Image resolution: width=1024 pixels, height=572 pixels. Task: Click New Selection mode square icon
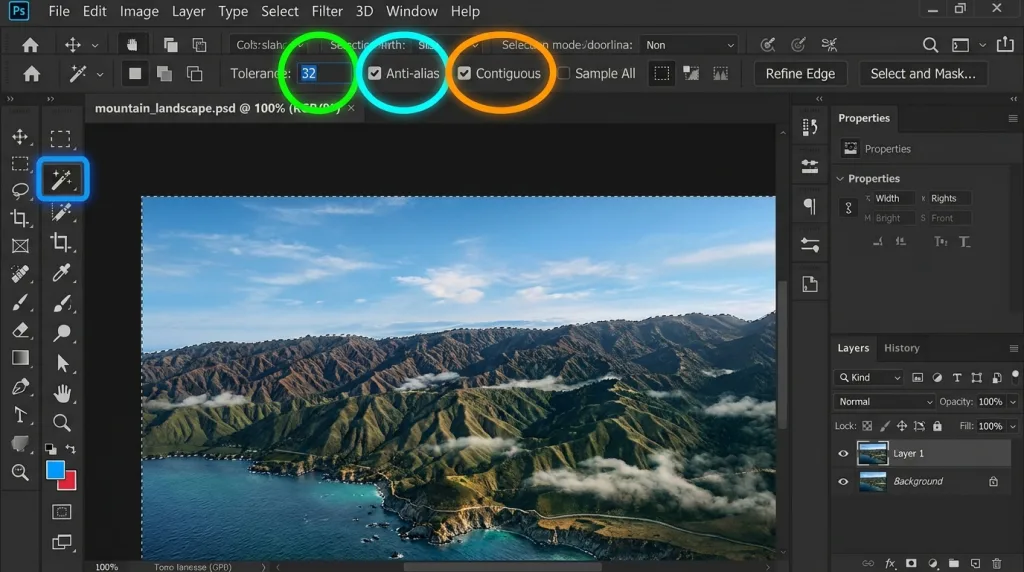(x=135, y=74)
